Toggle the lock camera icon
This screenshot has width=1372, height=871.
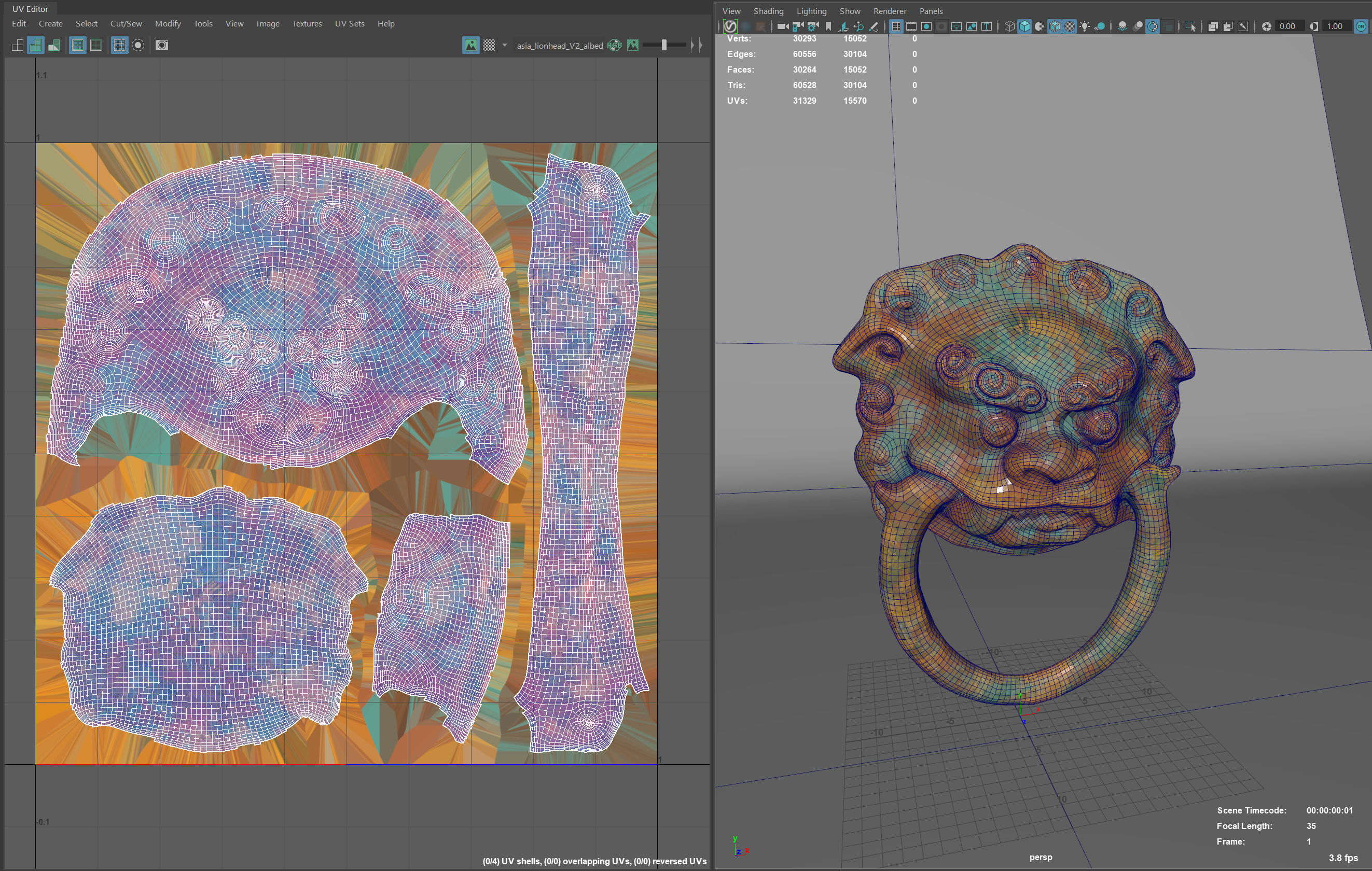tap(798, 26)
